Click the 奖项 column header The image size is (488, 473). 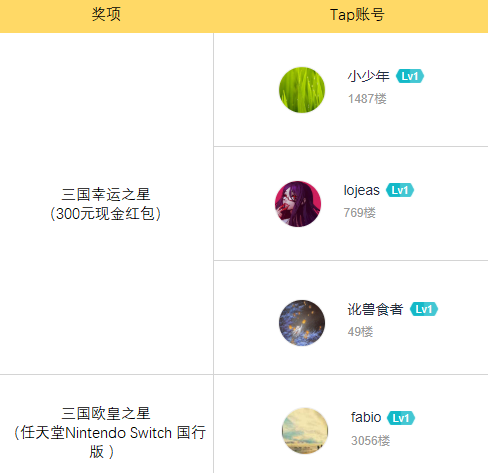(x=106, y=15)
